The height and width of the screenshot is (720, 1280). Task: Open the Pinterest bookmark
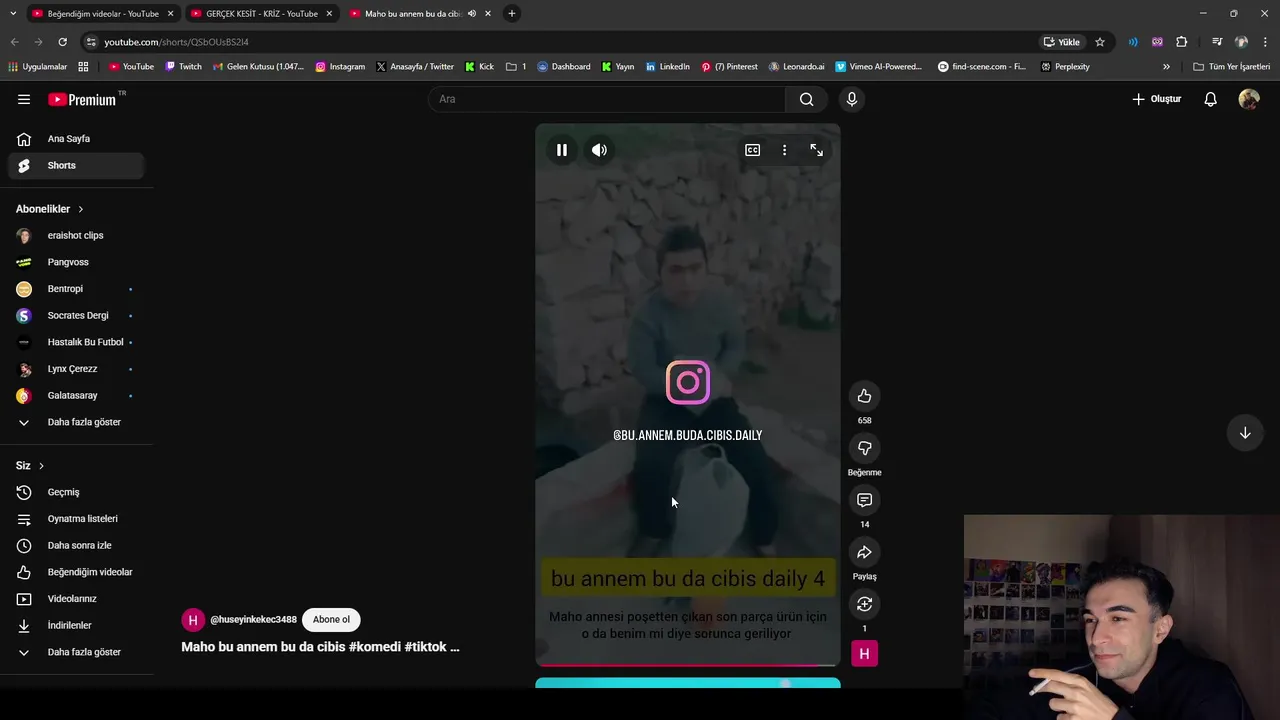tap(729, 67)
